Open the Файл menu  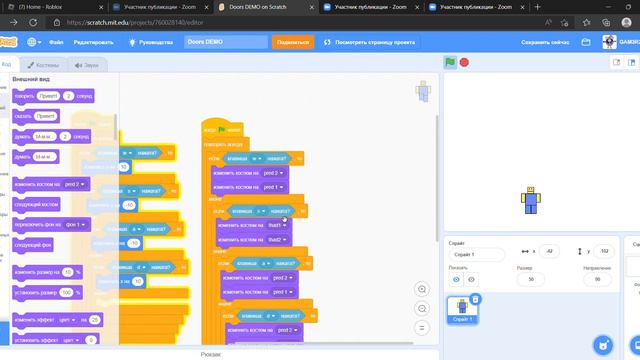(56, 42)
